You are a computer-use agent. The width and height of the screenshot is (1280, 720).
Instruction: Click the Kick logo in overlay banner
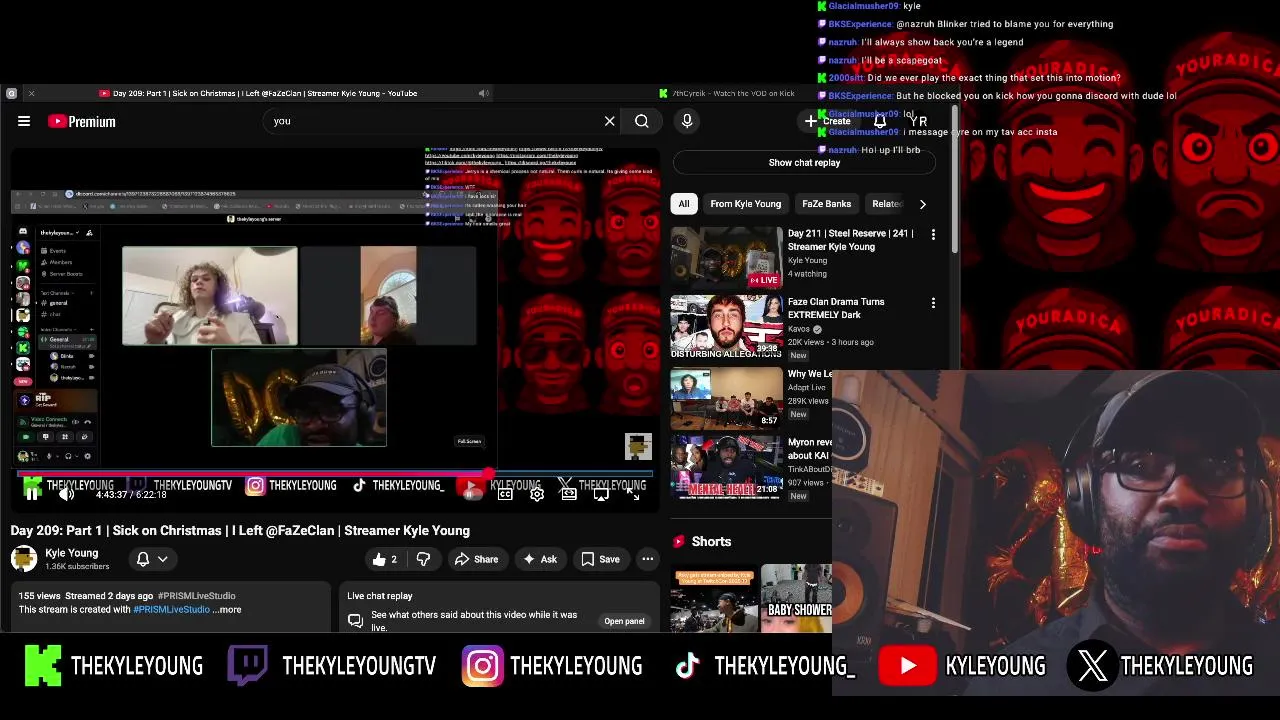pos(43,666)
